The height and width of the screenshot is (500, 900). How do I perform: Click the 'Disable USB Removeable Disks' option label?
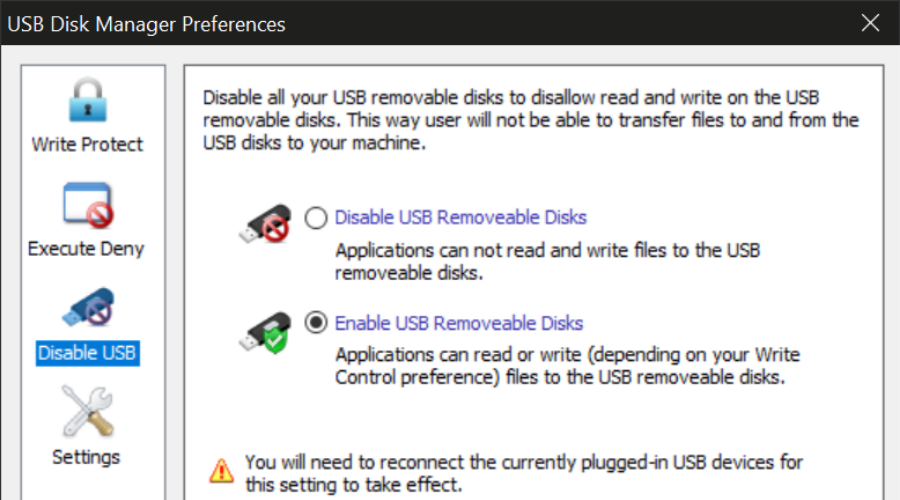tap(460, 217)
